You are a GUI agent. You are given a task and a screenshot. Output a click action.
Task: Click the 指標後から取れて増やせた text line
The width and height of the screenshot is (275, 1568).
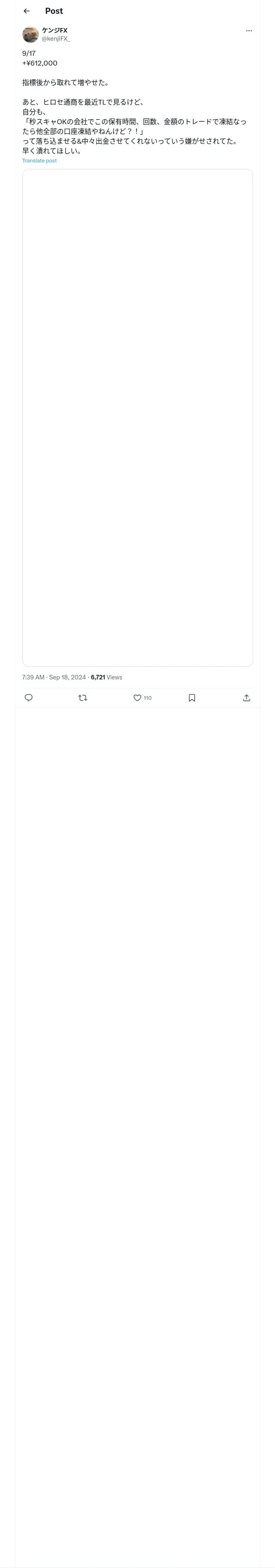[66, 83]
